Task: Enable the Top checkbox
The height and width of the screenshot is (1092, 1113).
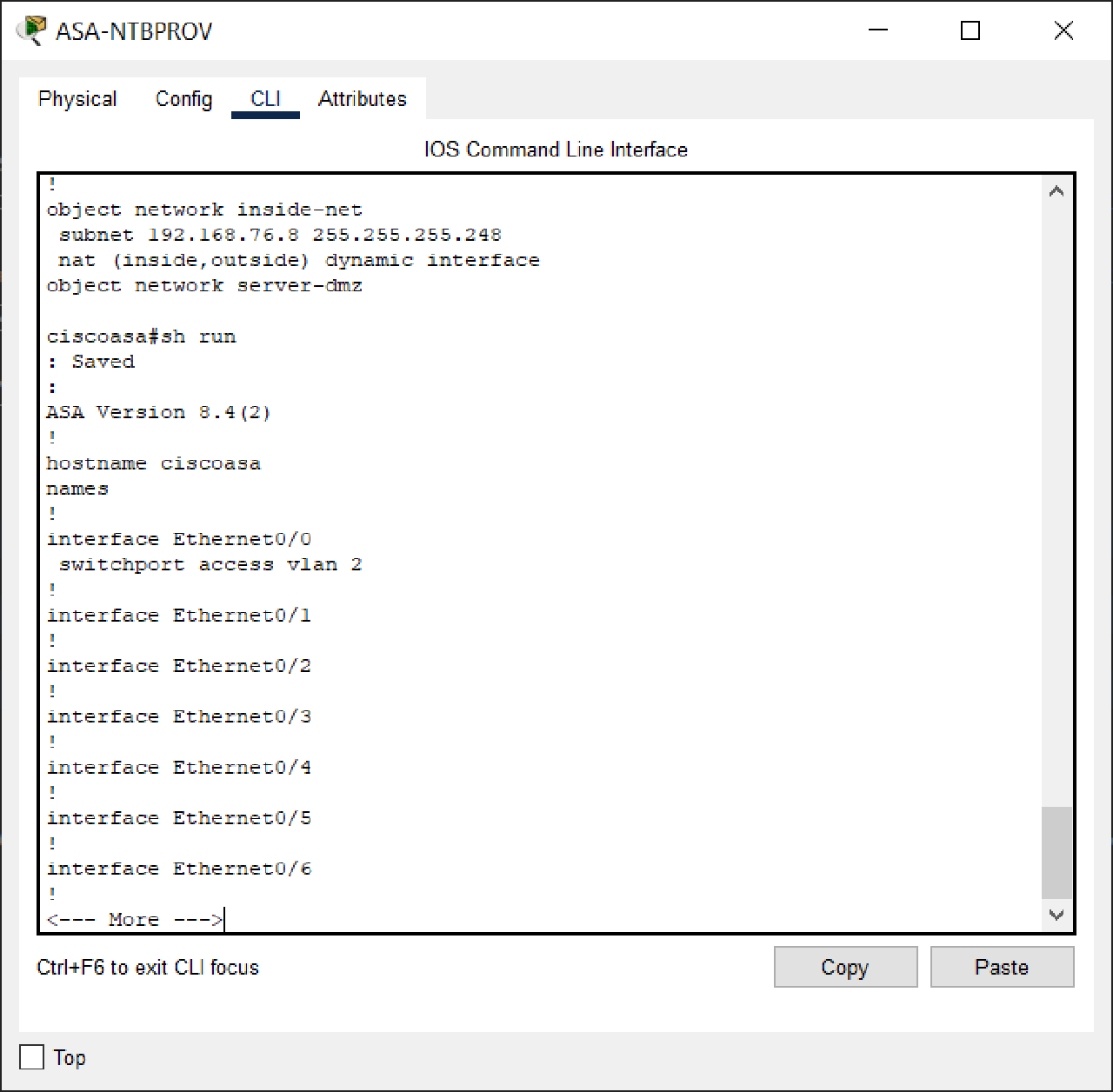Action: click(x=30, y=1057)
